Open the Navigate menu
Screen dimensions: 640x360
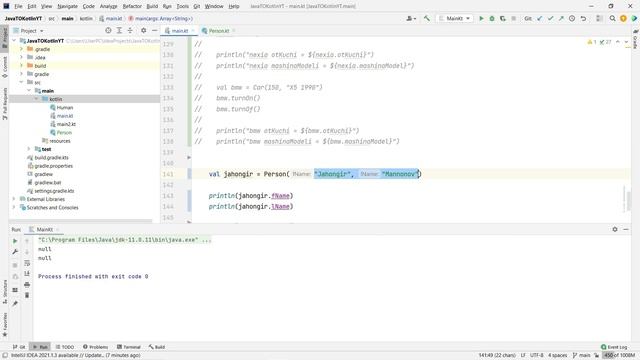point(67,7)
